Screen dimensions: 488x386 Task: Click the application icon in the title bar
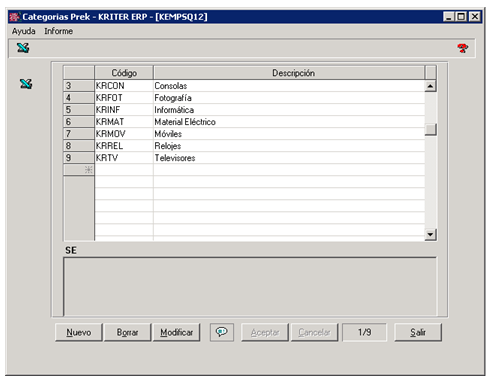click(14, 17)
